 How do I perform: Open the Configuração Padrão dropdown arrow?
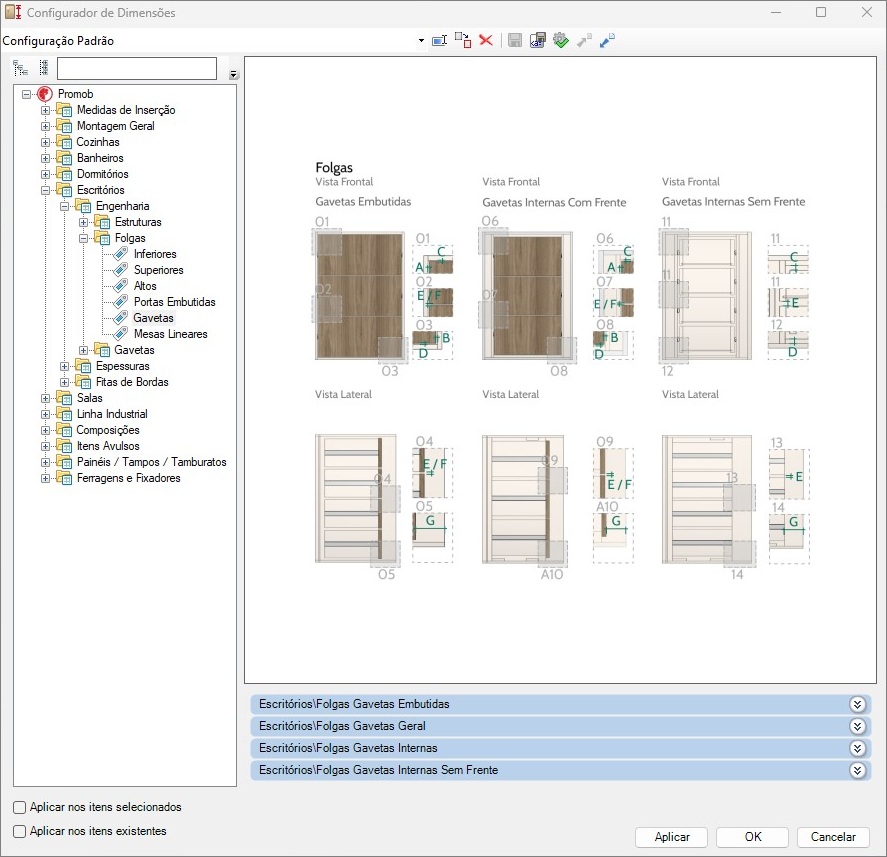click(421, 41)
